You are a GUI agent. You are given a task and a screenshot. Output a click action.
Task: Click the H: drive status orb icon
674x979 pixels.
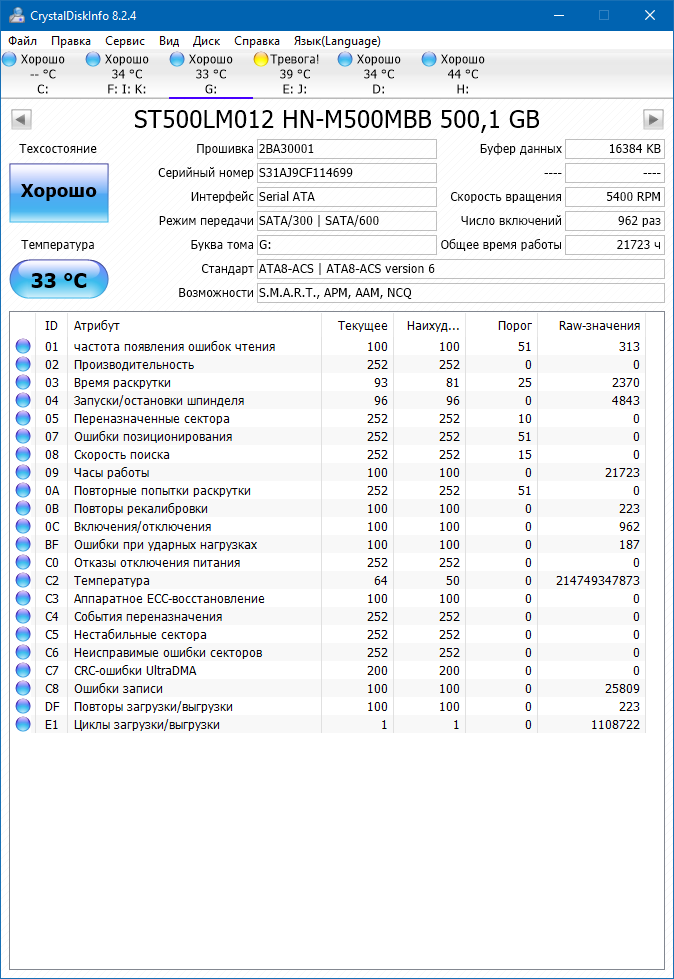(x=430, y=60)
